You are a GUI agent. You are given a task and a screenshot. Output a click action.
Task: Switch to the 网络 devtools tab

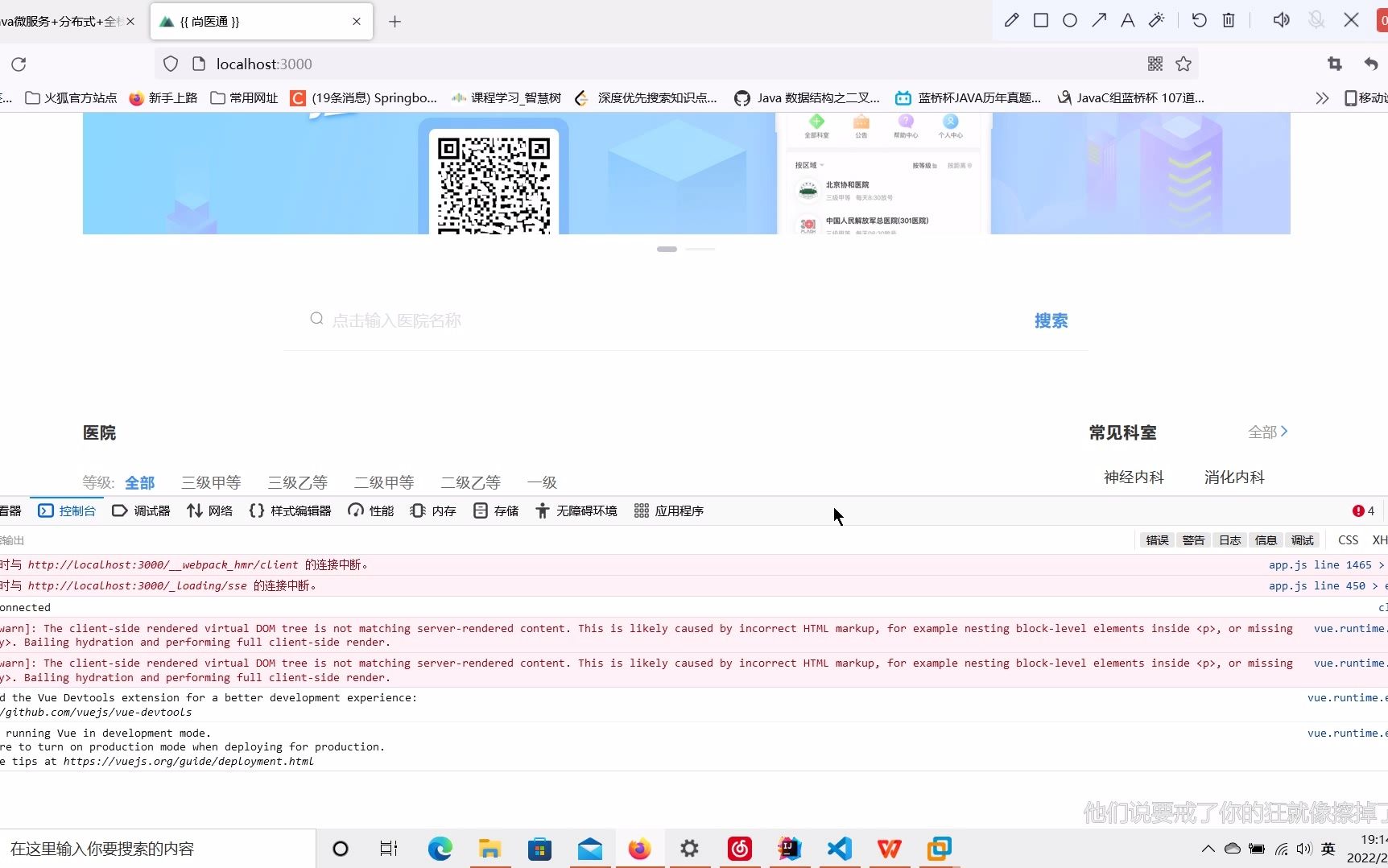tap(210, 510)
